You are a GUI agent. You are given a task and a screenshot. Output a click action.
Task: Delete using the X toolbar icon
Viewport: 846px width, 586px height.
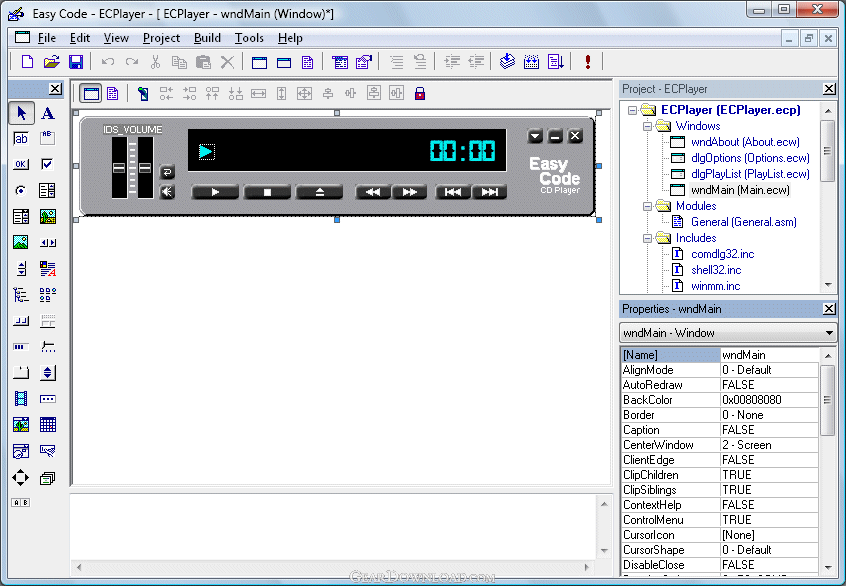pos(227,62)
